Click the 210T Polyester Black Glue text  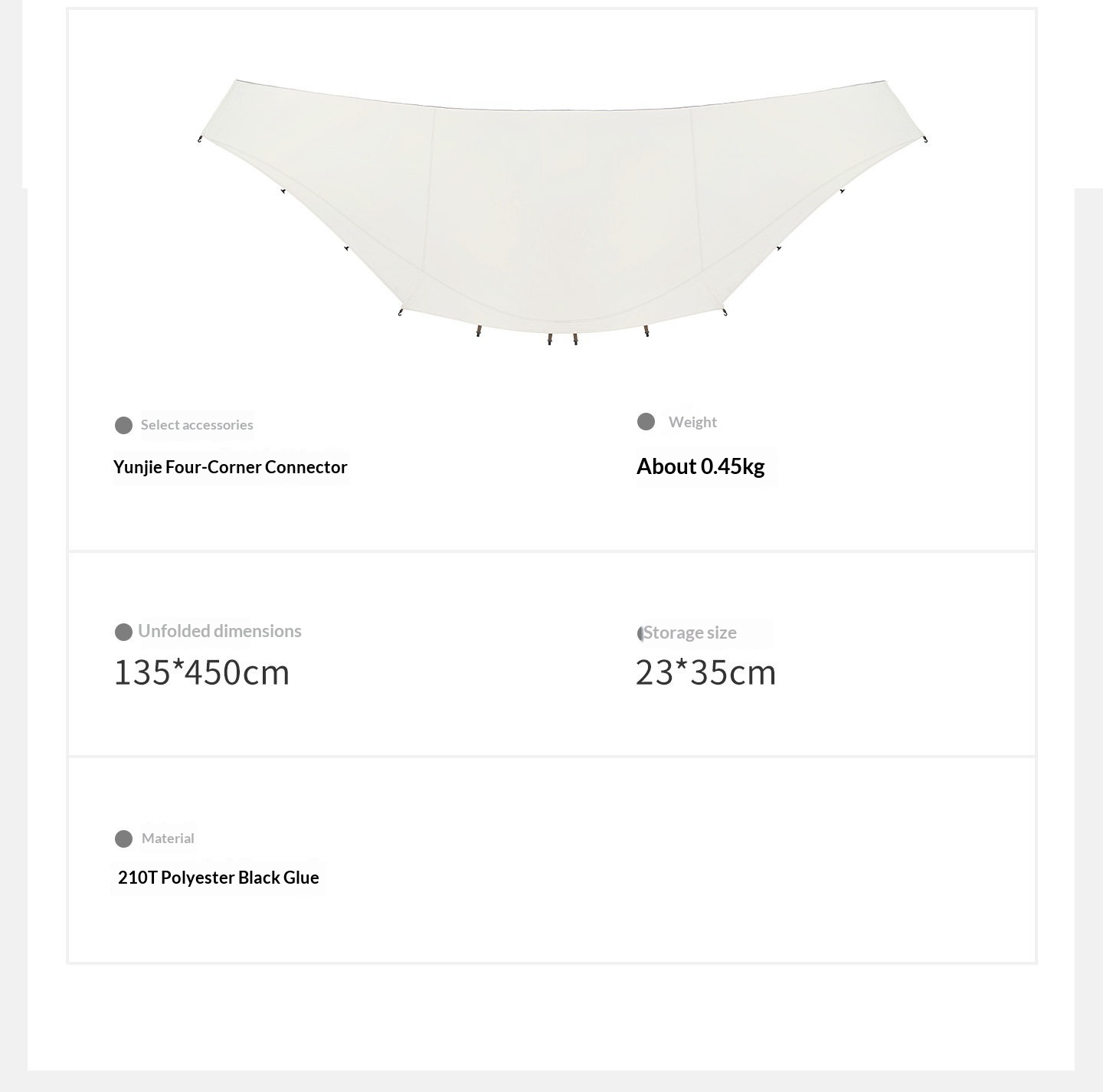(x=218, y=878)
